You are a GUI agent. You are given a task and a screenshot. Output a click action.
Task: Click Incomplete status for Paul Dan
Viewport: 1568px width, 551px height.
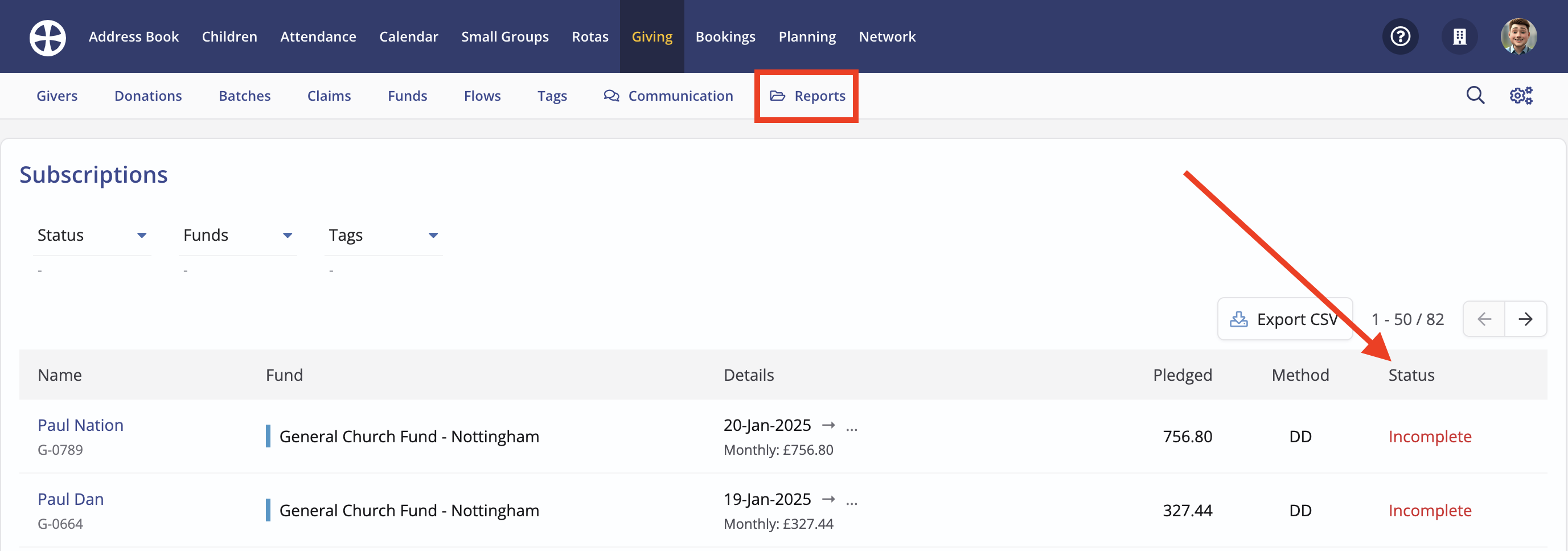tap(1430, 510)
